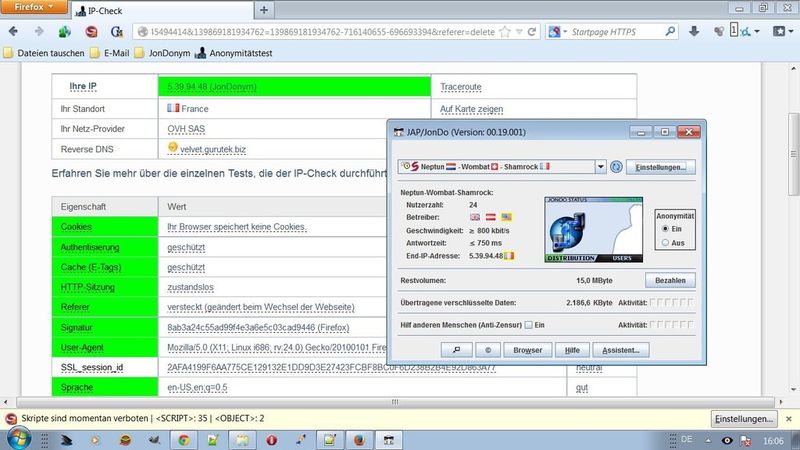This screenshot has height=450, width=800.
Task: Click the magnifier button in JonDo bottom row
Action: tap(456, 350)
